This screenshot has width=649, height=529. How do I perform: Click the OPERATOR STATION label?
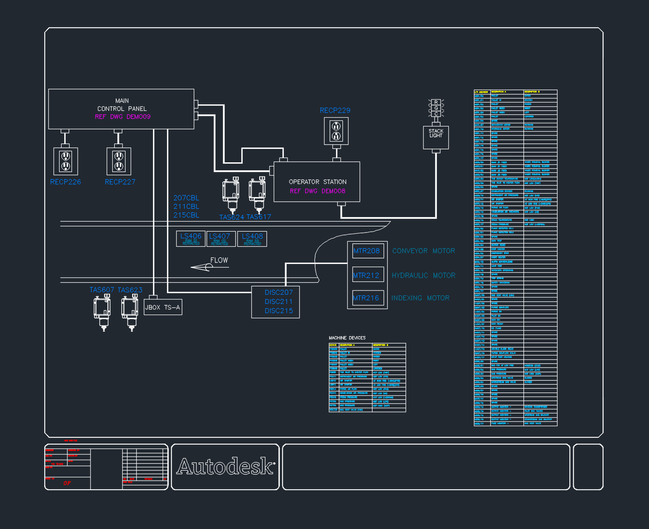(317, 182)
